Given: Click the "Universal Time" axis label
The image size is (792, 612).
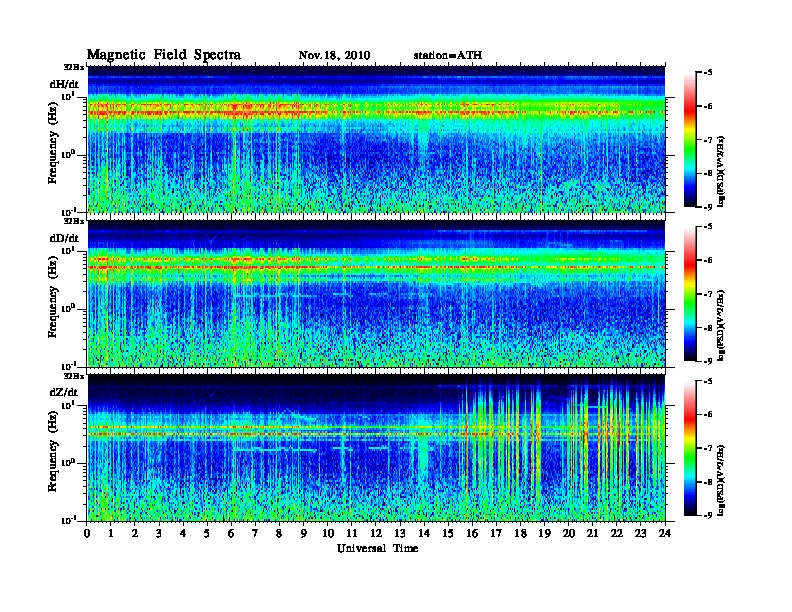Looking at the screenshot, I should point(377,548).
